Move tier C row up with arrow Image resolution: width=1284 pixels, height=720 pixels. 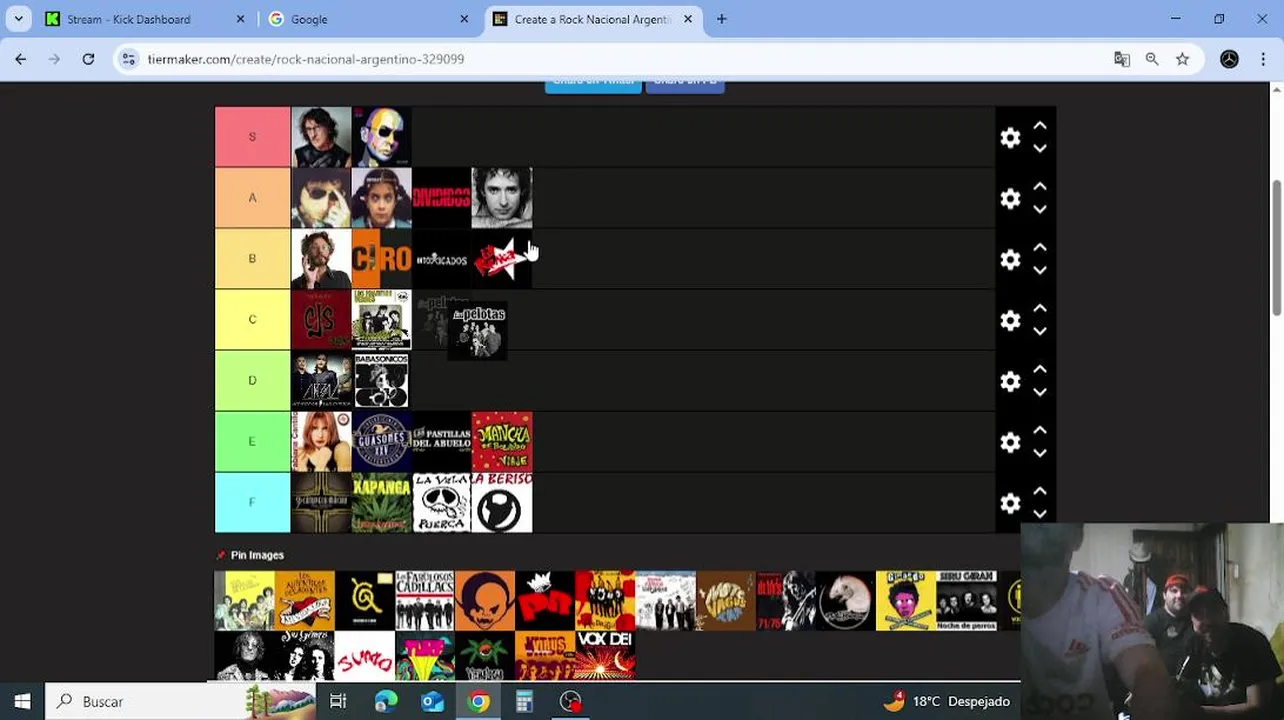1040,309
